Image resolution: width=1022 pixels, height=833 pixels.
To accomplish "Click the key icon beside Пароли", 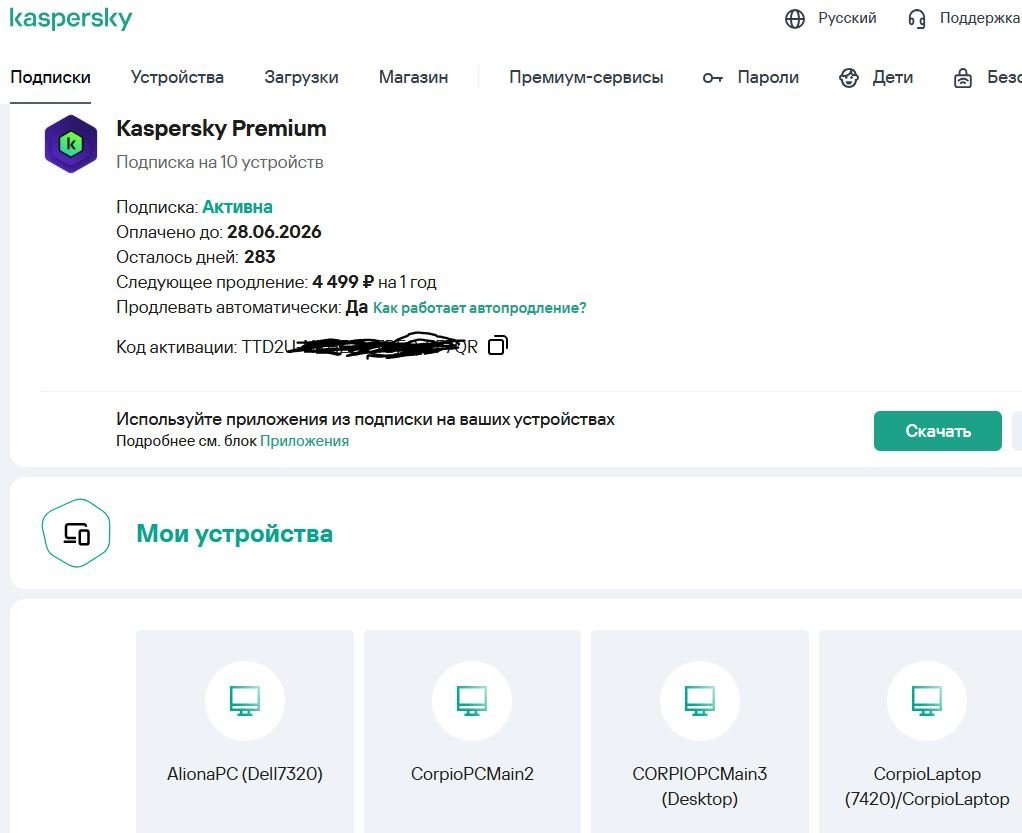I will tap(713, 78).
